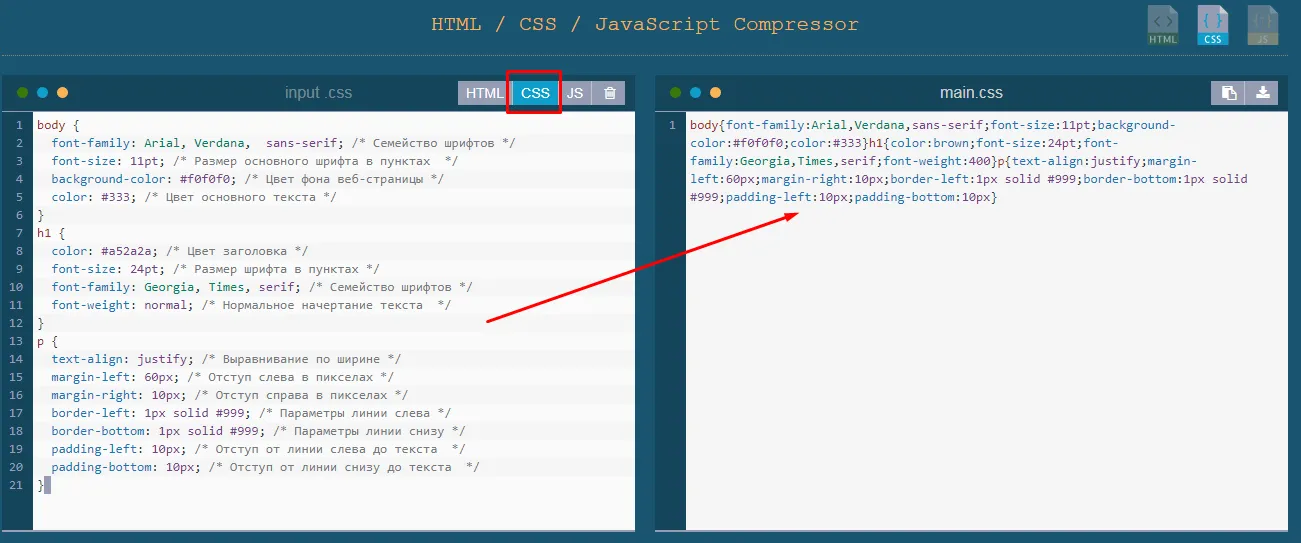The width and height of the screenshot is (1301, 543).
Task: Click the orange dot on input panel
Action: [62, 93]
